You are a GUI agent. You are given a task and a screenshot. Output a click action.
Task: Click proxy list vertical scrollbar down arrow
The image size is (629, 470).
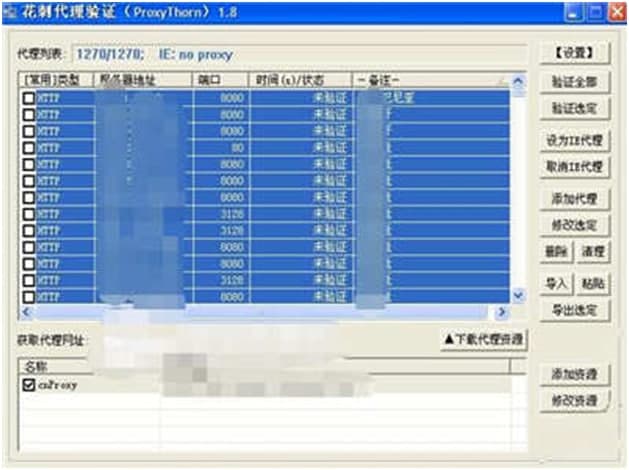pos(518,296)
